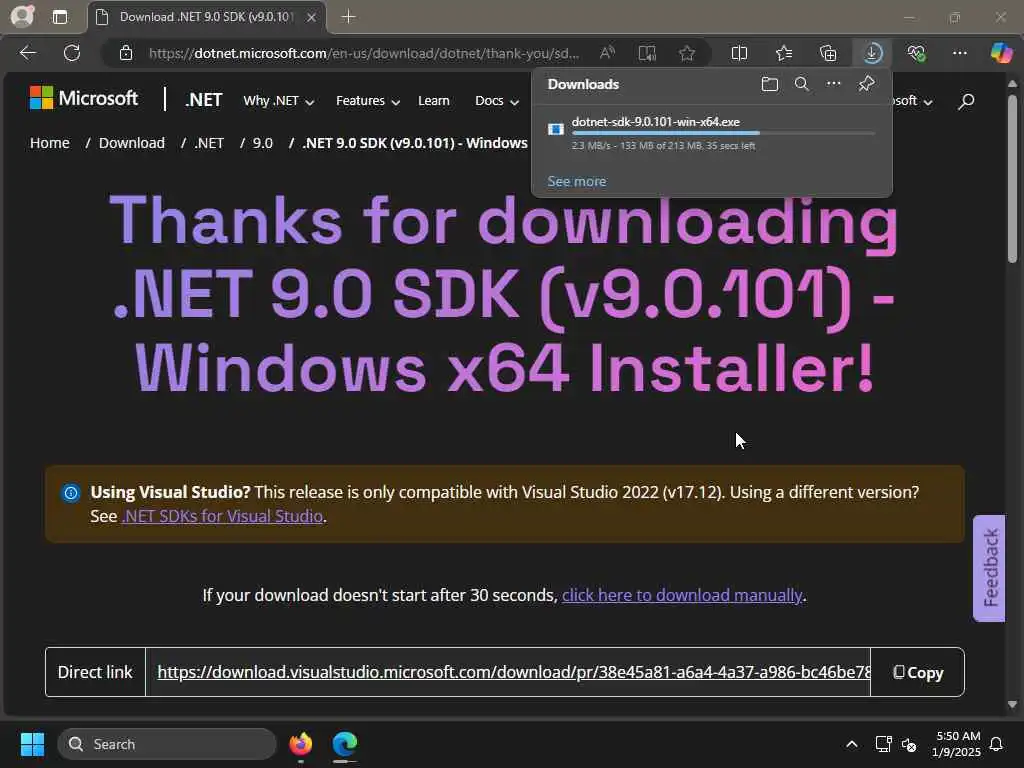Open a new tab with plus button
Screen dimensions: 1024x768
pyautogui.click(x=349, y=17)
